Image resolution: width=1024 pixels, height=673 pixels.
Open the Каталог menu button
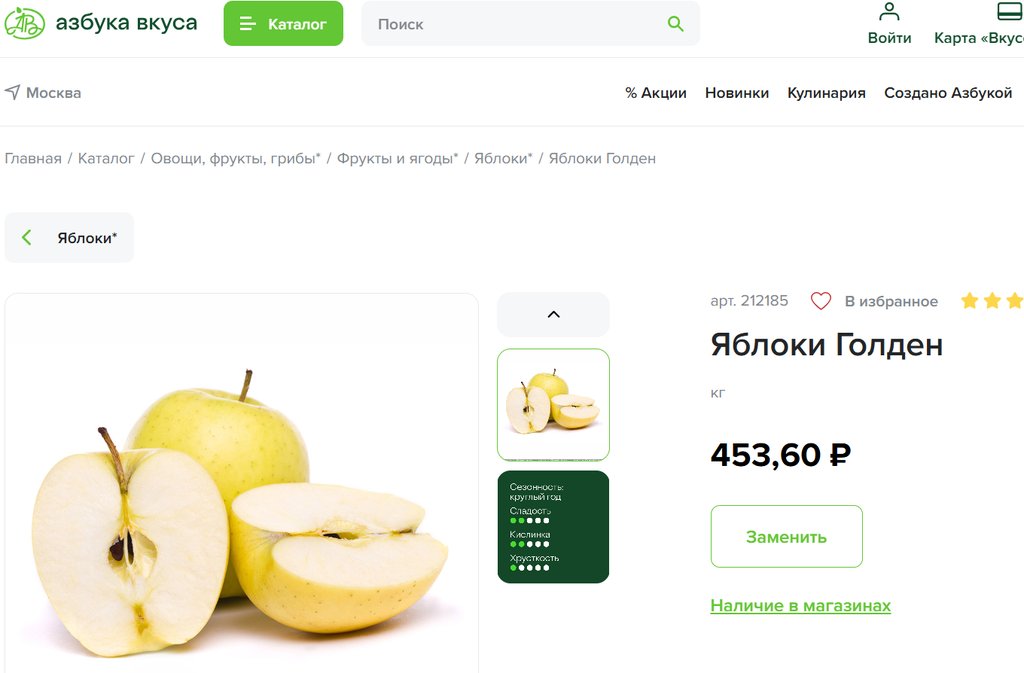[x=283, y=23]
